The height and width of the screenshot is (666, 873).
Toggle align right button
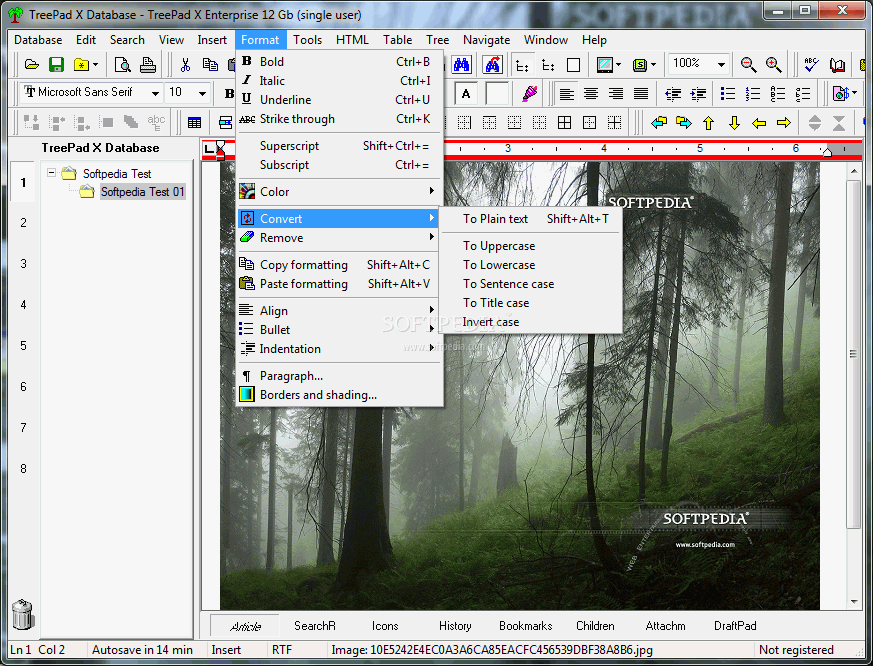[x=616, y=94]
